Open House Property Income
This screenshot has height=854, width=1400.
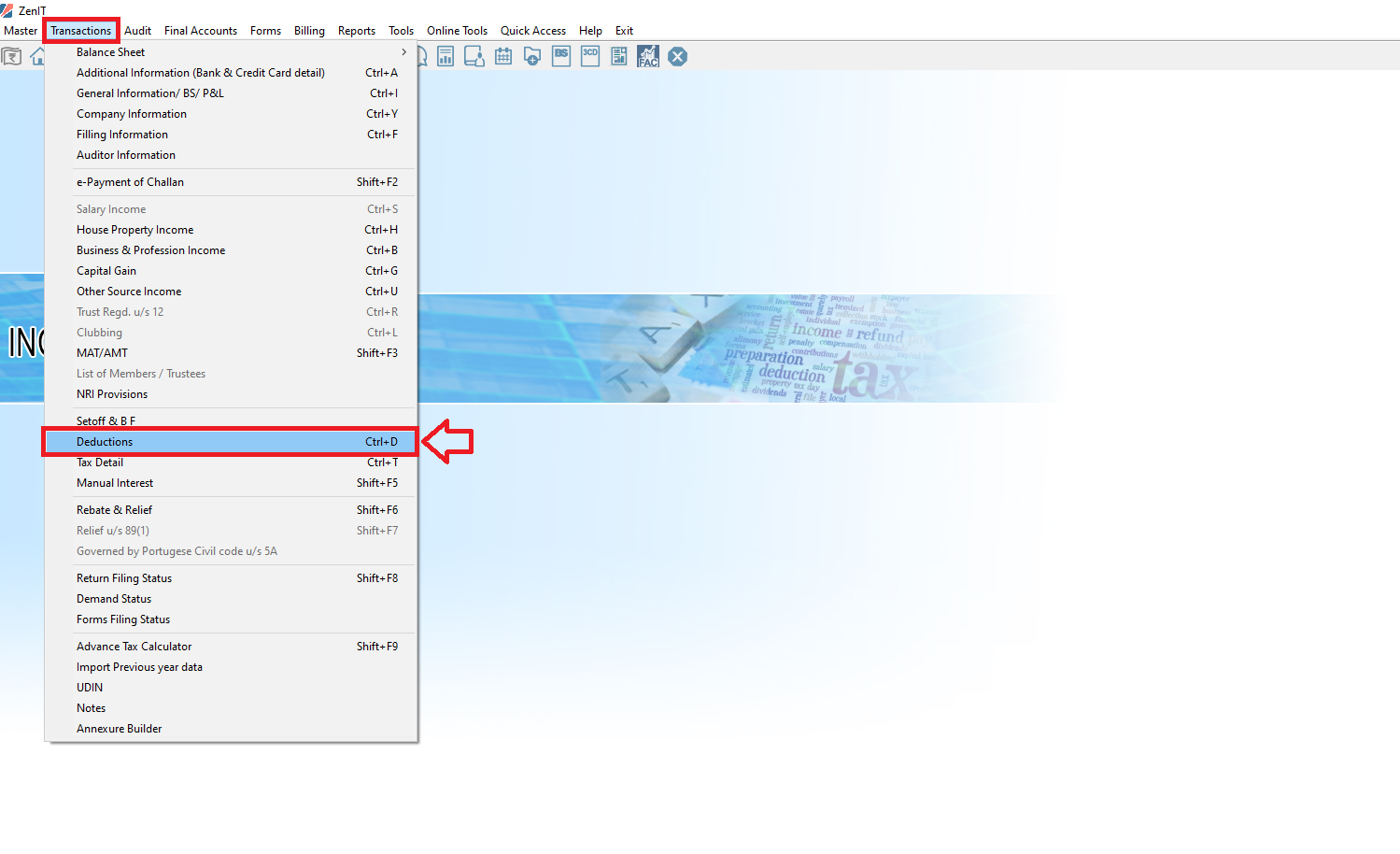[231, 230]
